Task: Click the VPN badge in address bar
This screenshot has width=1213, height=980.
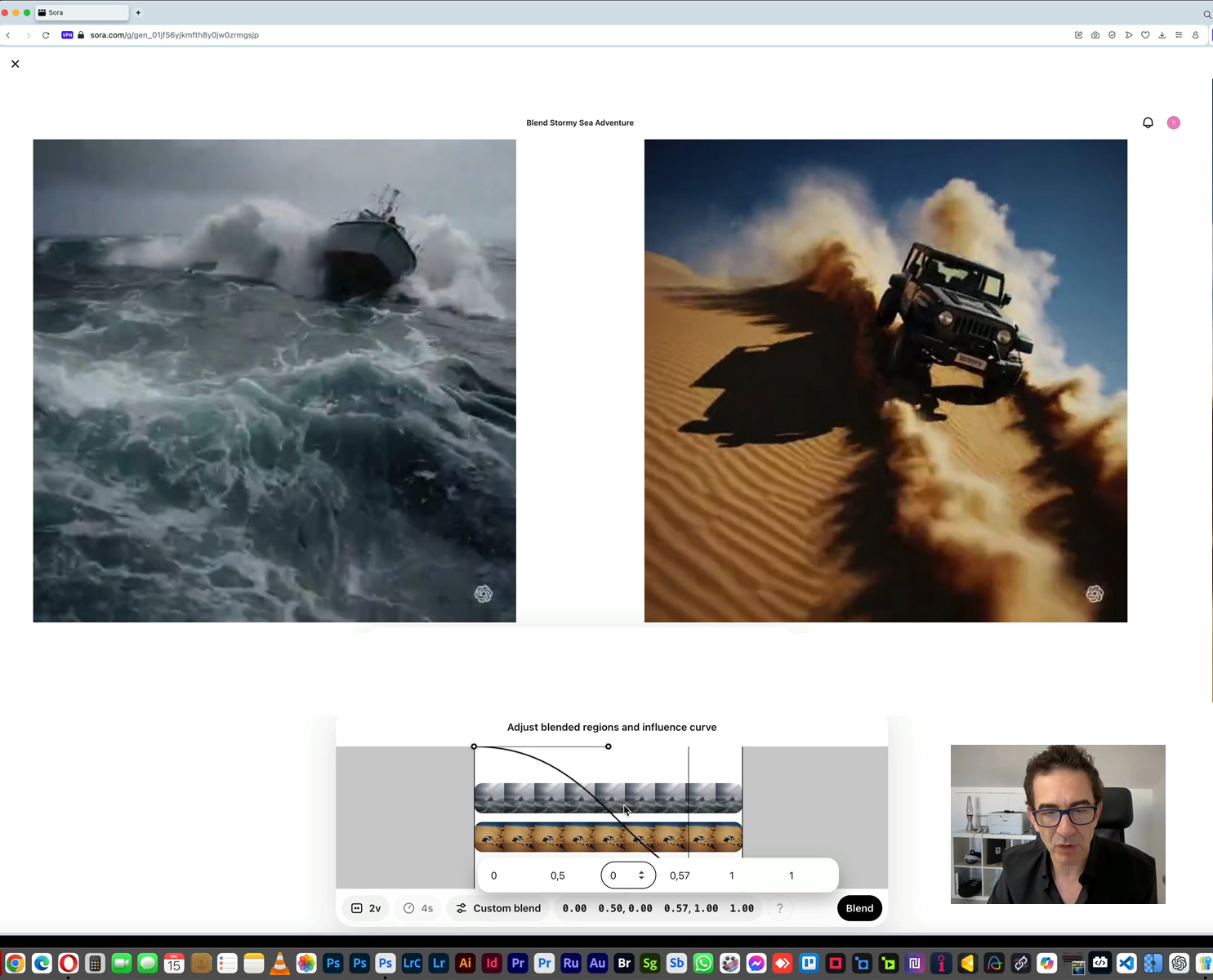Action: [x=67, y=35]
